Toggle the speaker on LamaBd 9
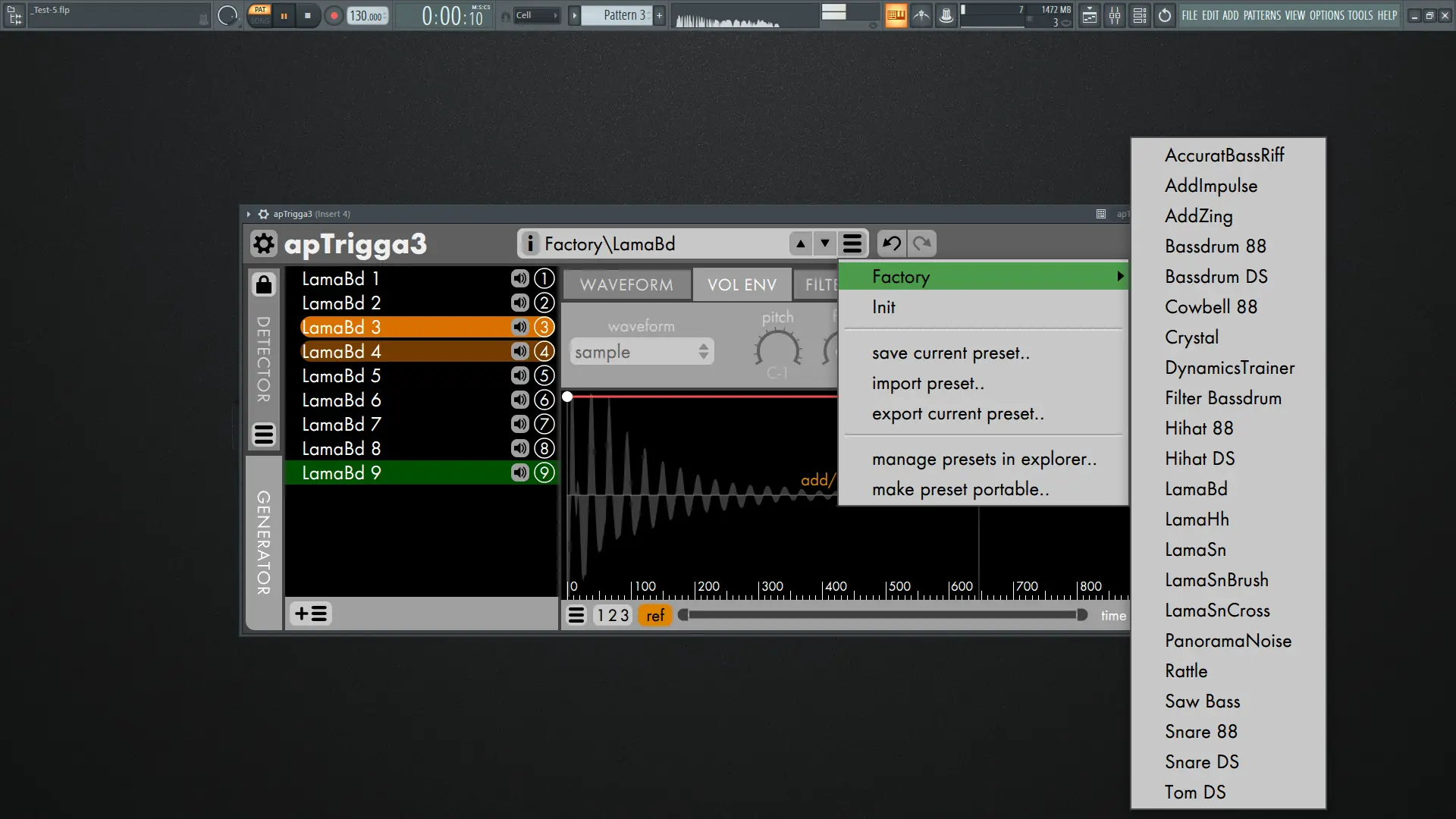Image resolution: width=1456 pixels, height=819 pixels. [x=519, y=473]
